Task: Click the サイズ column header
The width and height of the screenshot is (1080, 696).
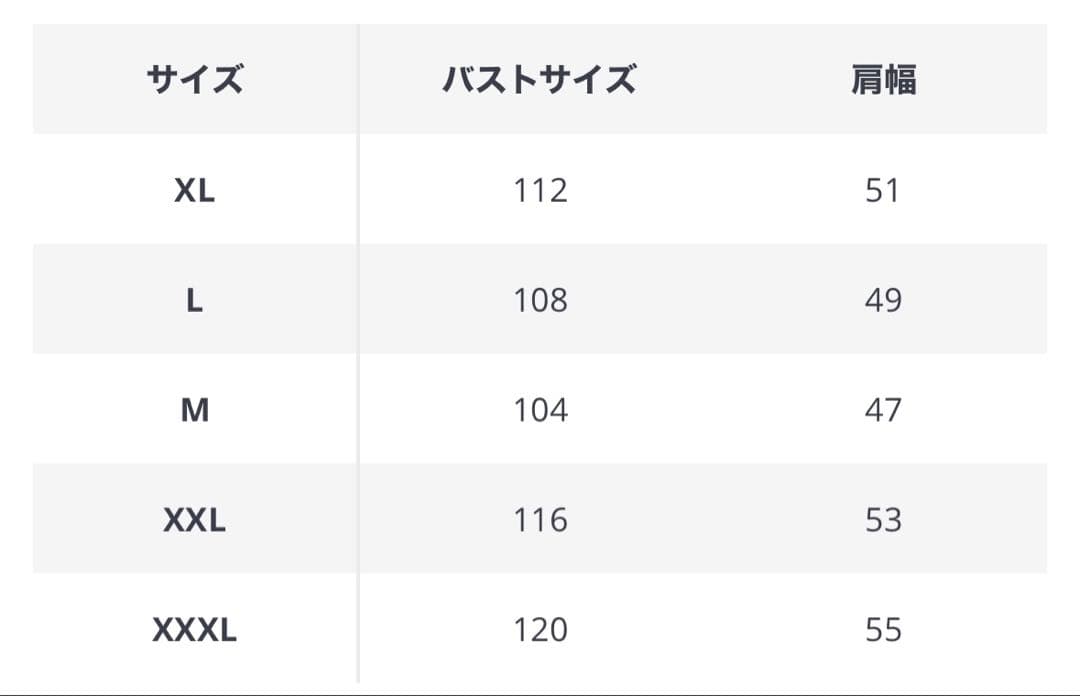Action: pyautogui.click(x=194, y=79)
